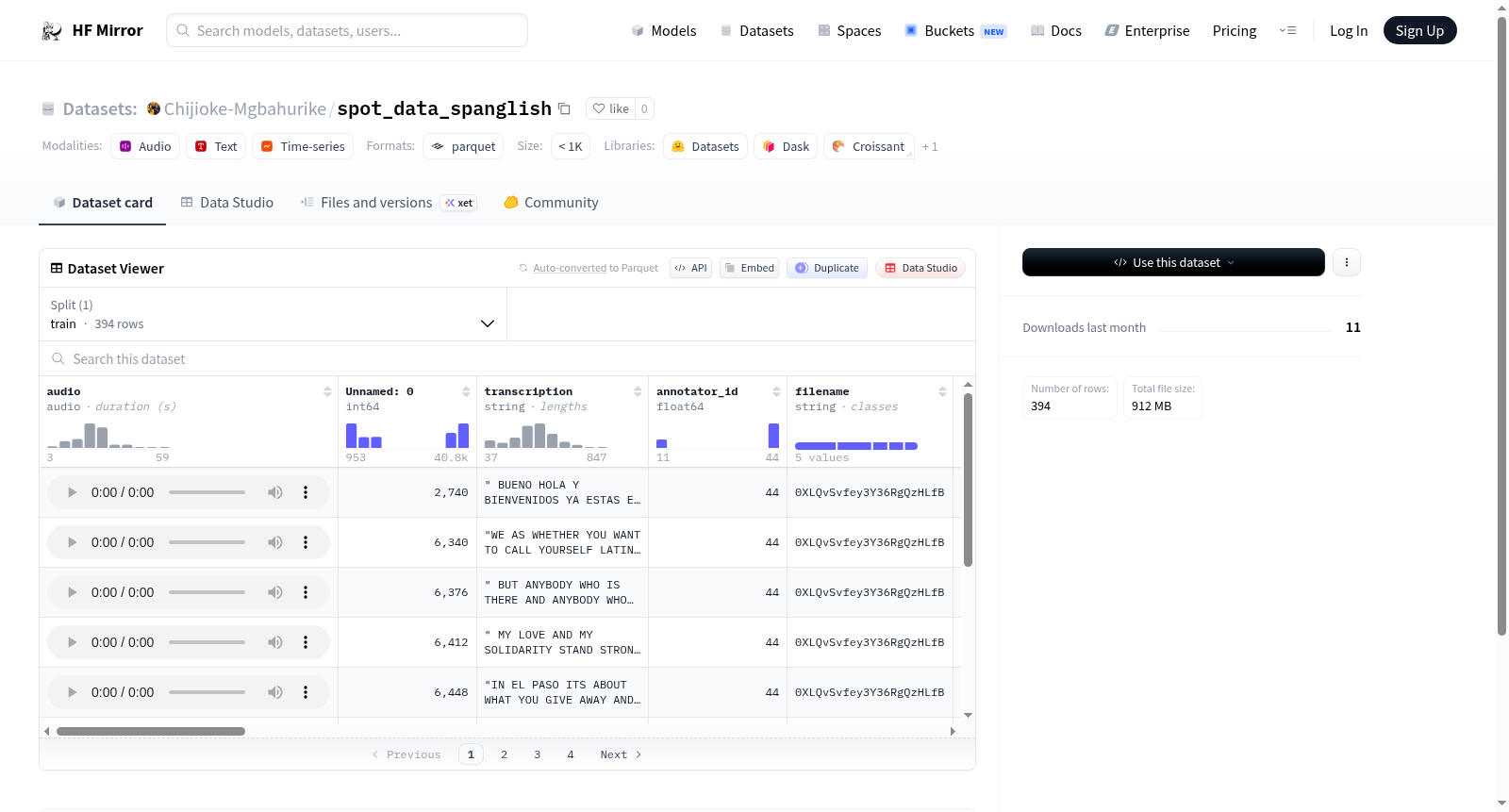Seek the audio slider in 6,448 row
Screen dimensions: 1509x812
[x=207, y=692]
